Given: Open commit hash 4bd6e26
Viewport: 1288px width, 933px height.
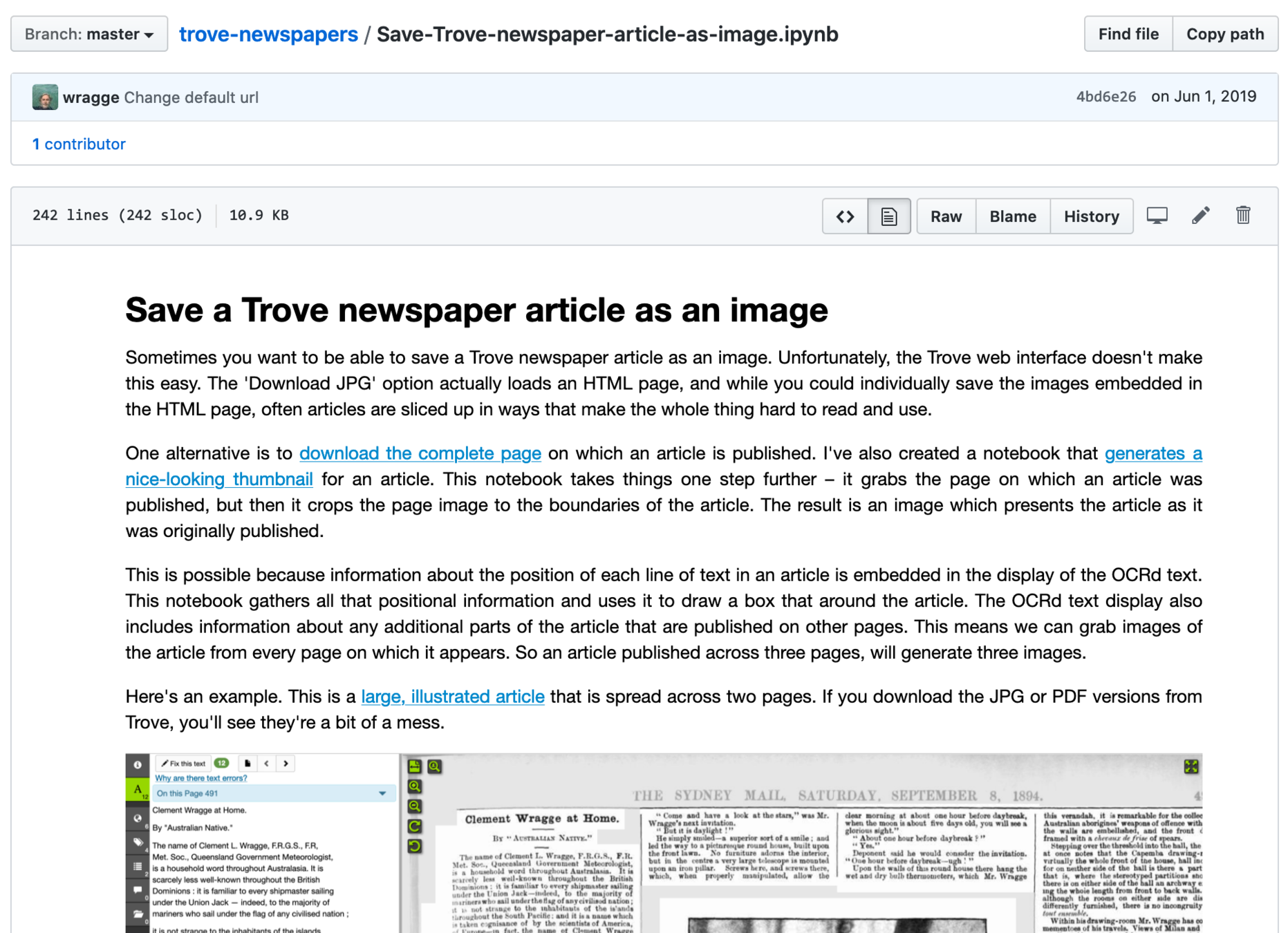Looking at the screenshot, I should coord(1105,97).
